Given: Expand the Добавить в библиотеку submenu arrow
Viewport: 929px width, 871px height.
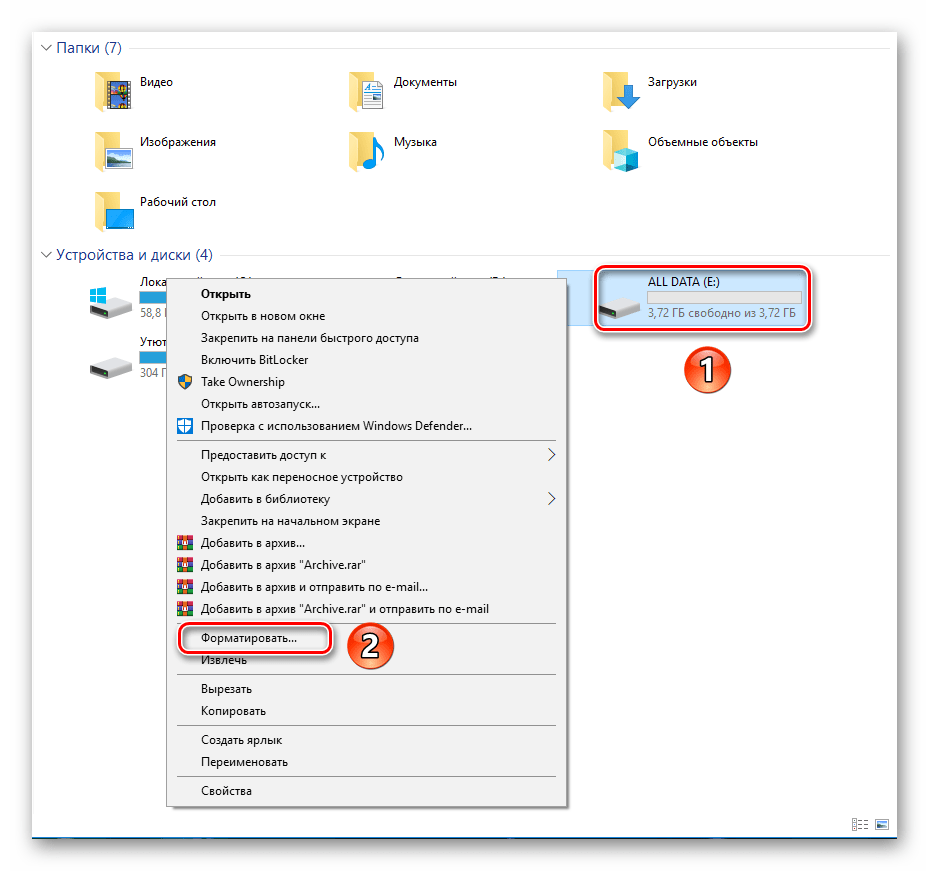Looking at the screenshot, I should click(551, 498).
